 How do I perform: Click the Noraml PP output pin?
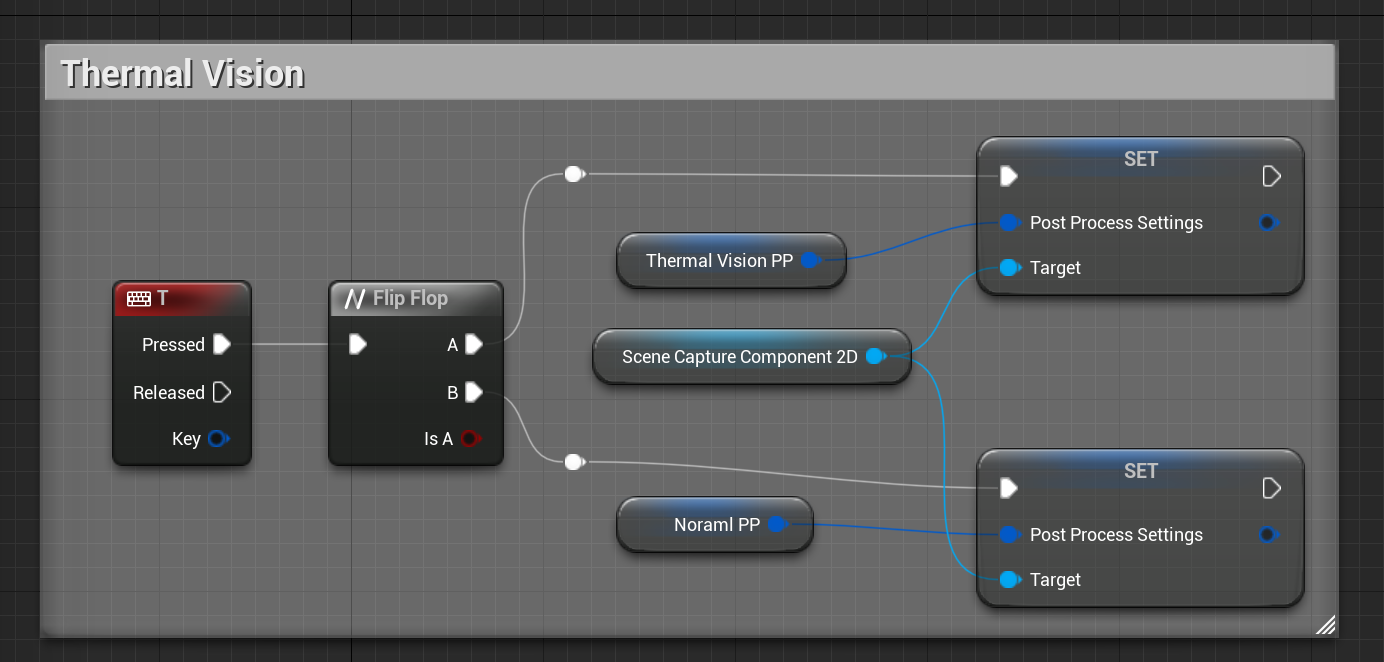click(778, 524)
